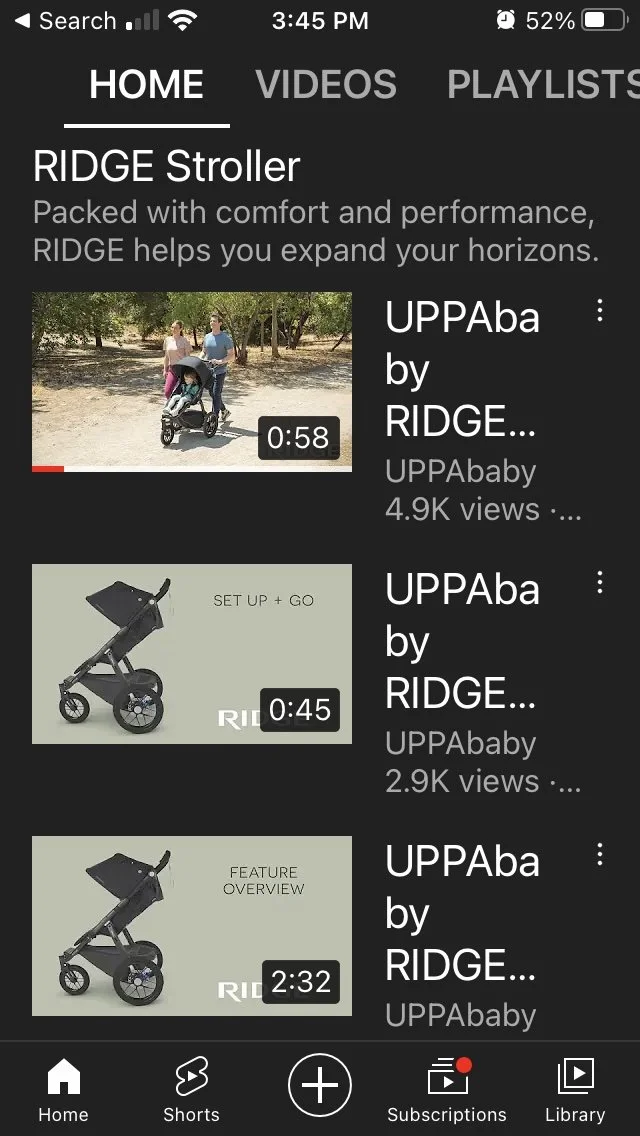The width and height of the screenshot is (640, 1136).
Task: Switch to the PLAYLISTS tab
Action: click(x=544, y=84)
